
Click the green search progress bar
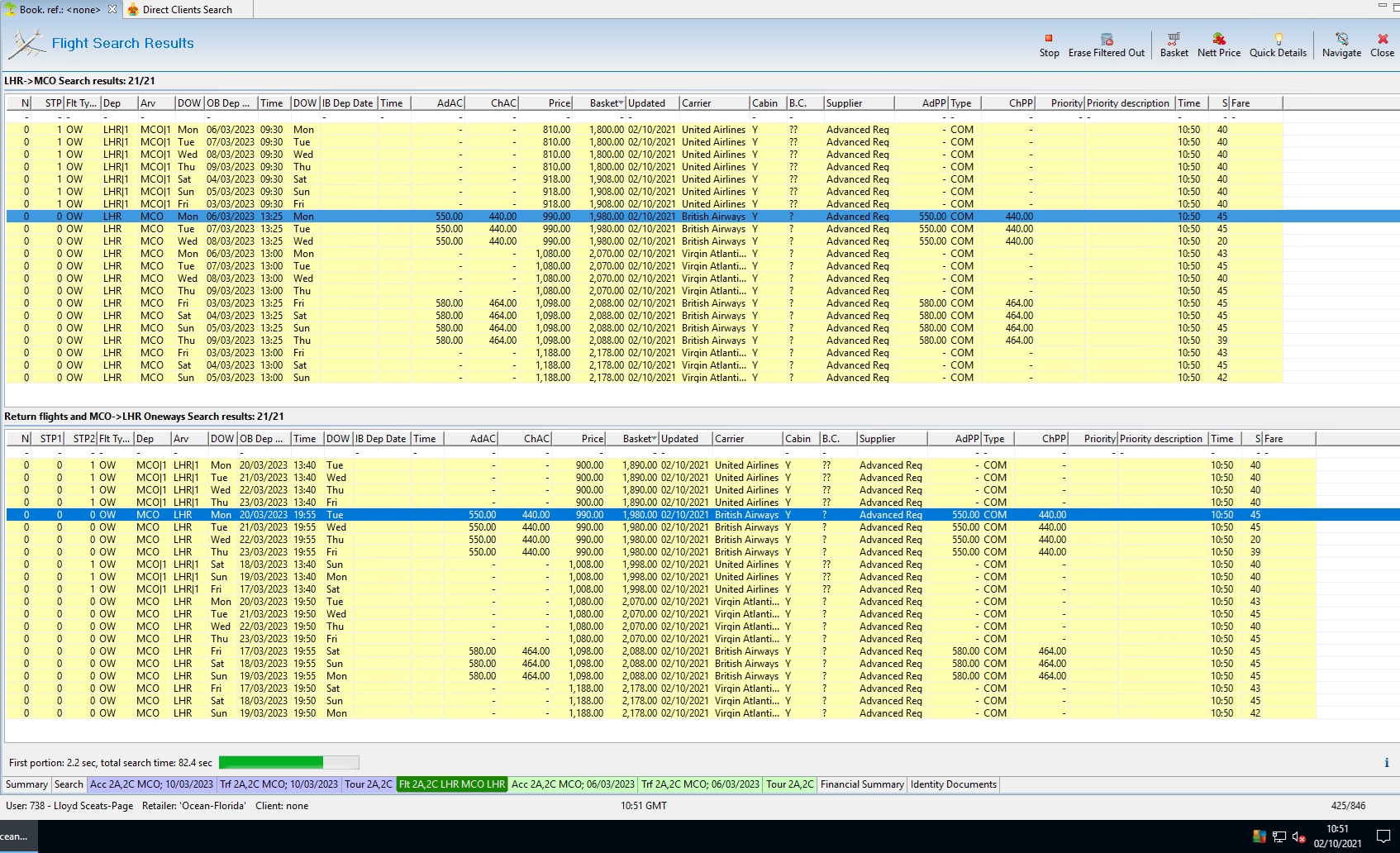pyautogui.click(x=288, y=762)
